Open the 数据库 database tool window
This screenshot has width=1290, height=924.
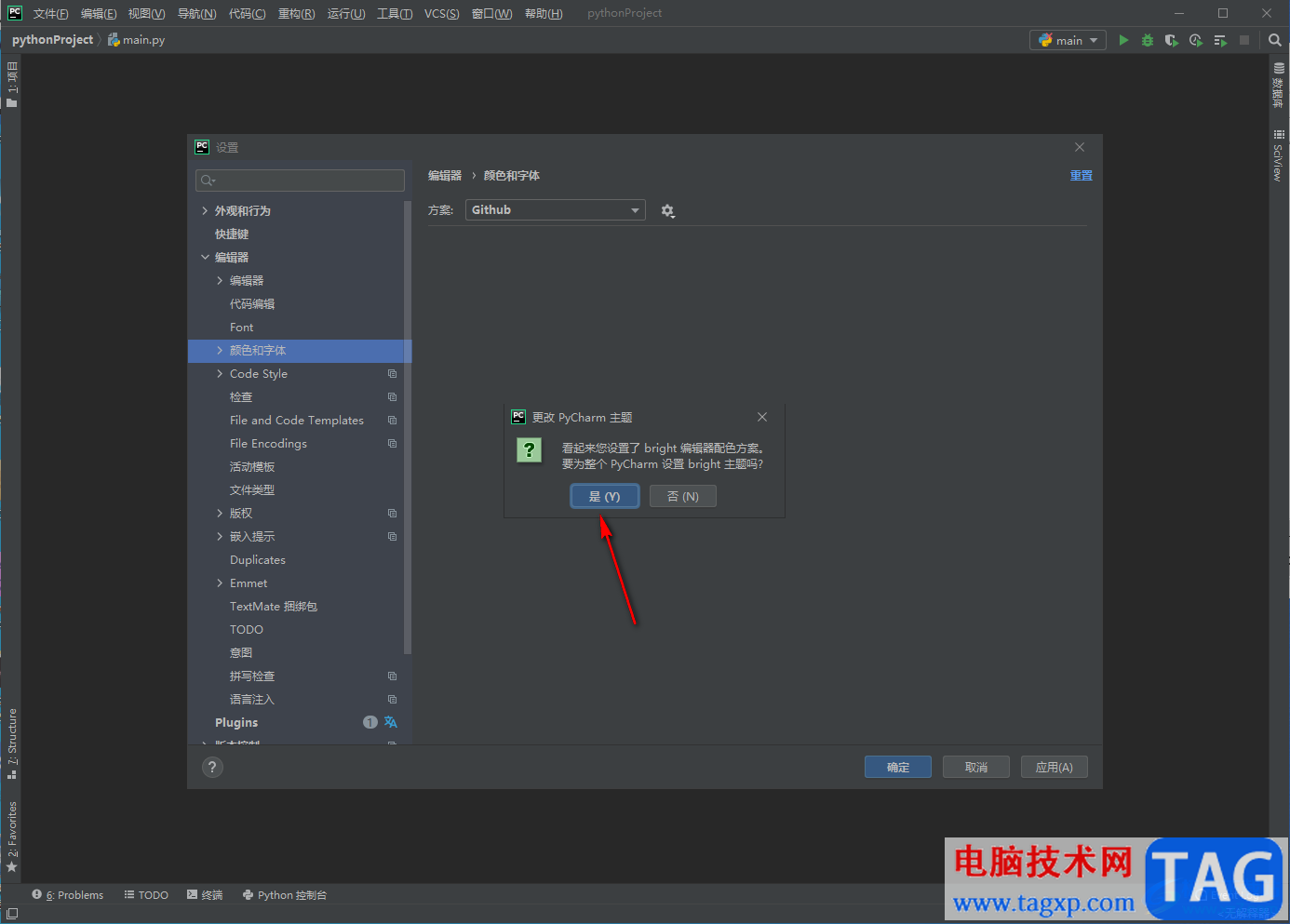pyautogui.click(x=1279, y=86)
